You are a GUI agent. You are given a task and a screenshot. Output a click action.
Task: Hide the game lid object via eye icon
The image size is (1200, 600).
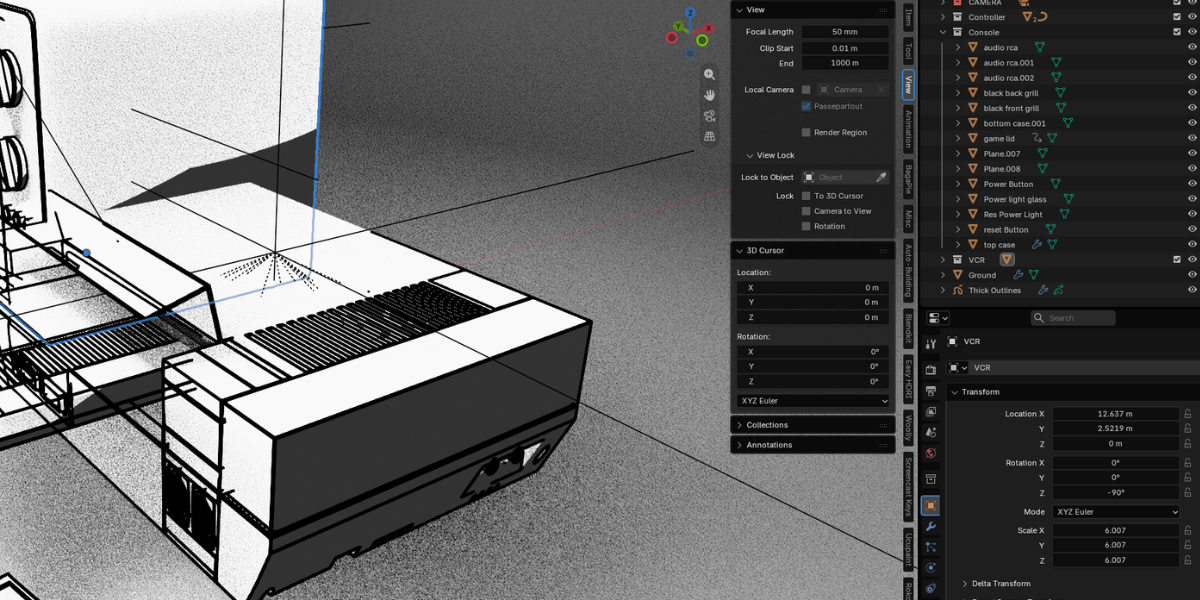tap(1192, 138)
